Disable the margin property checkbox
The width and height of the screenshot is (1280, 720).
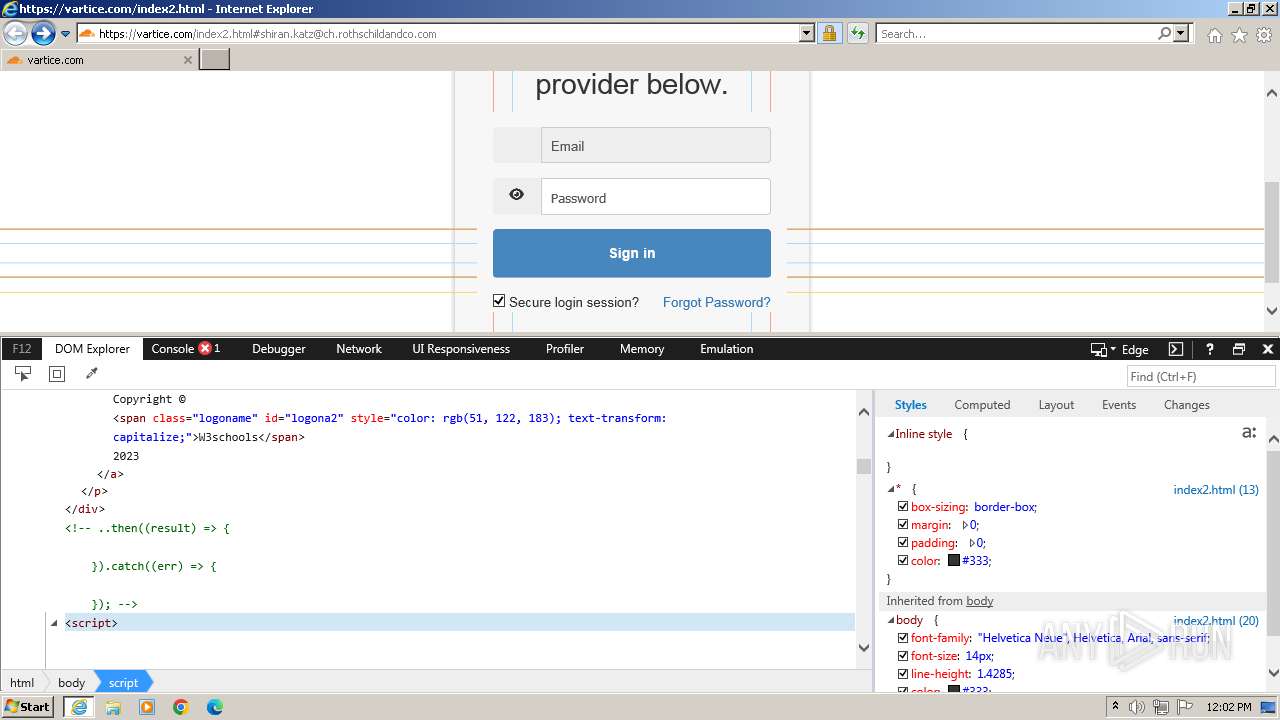903,525
